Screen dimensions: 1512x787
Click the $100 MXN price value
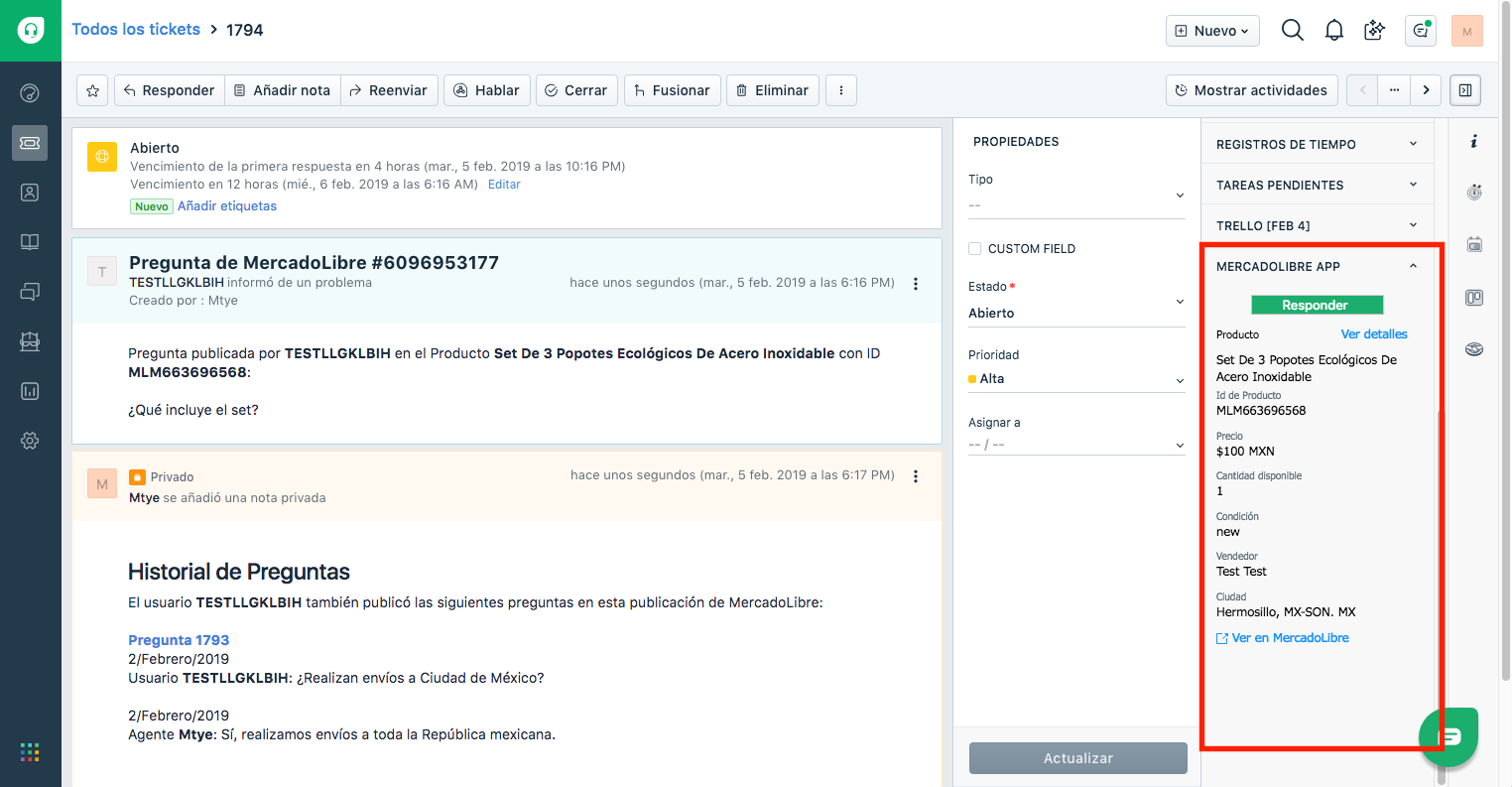(1245, 452)
